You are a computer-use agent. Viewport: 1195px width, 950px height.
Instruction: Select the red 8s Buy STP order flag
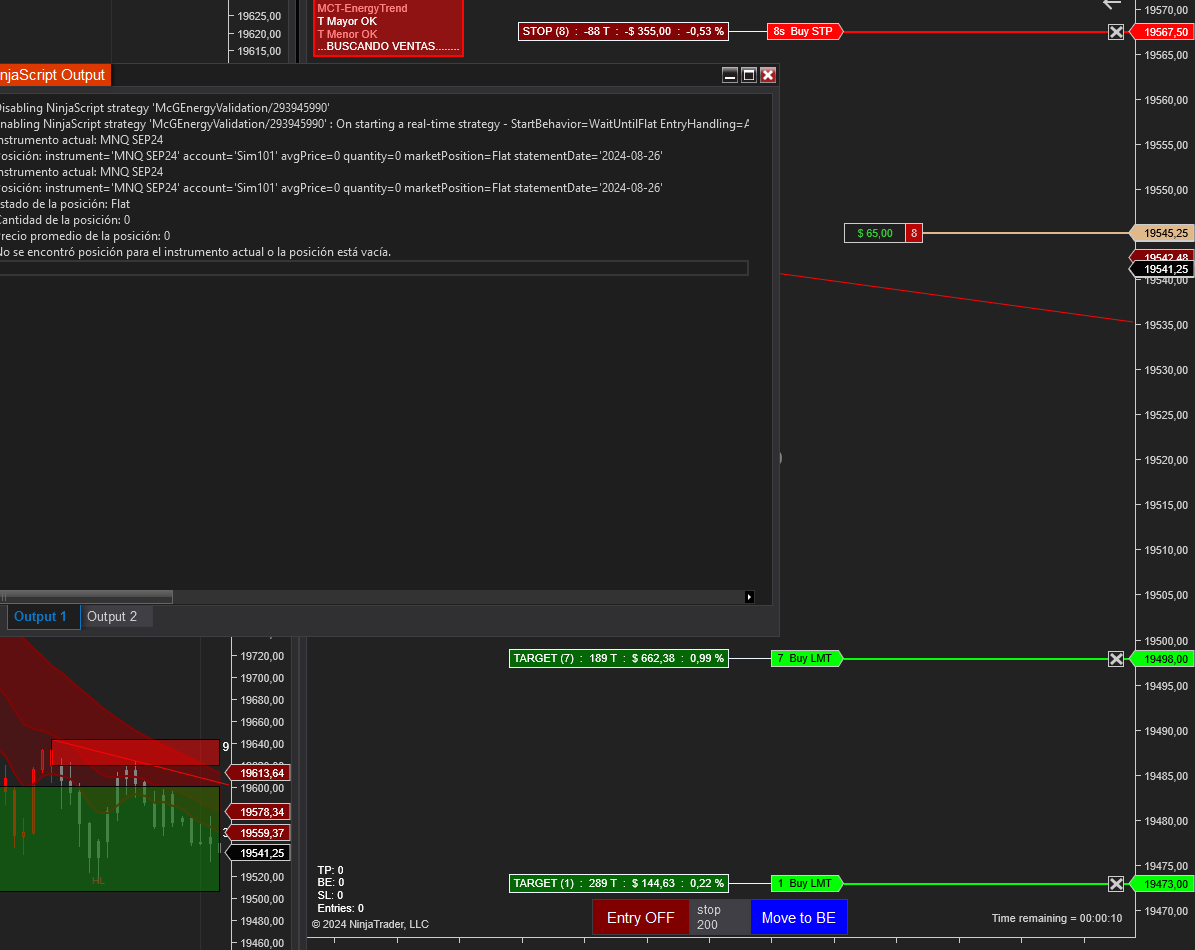coord(804,31)
